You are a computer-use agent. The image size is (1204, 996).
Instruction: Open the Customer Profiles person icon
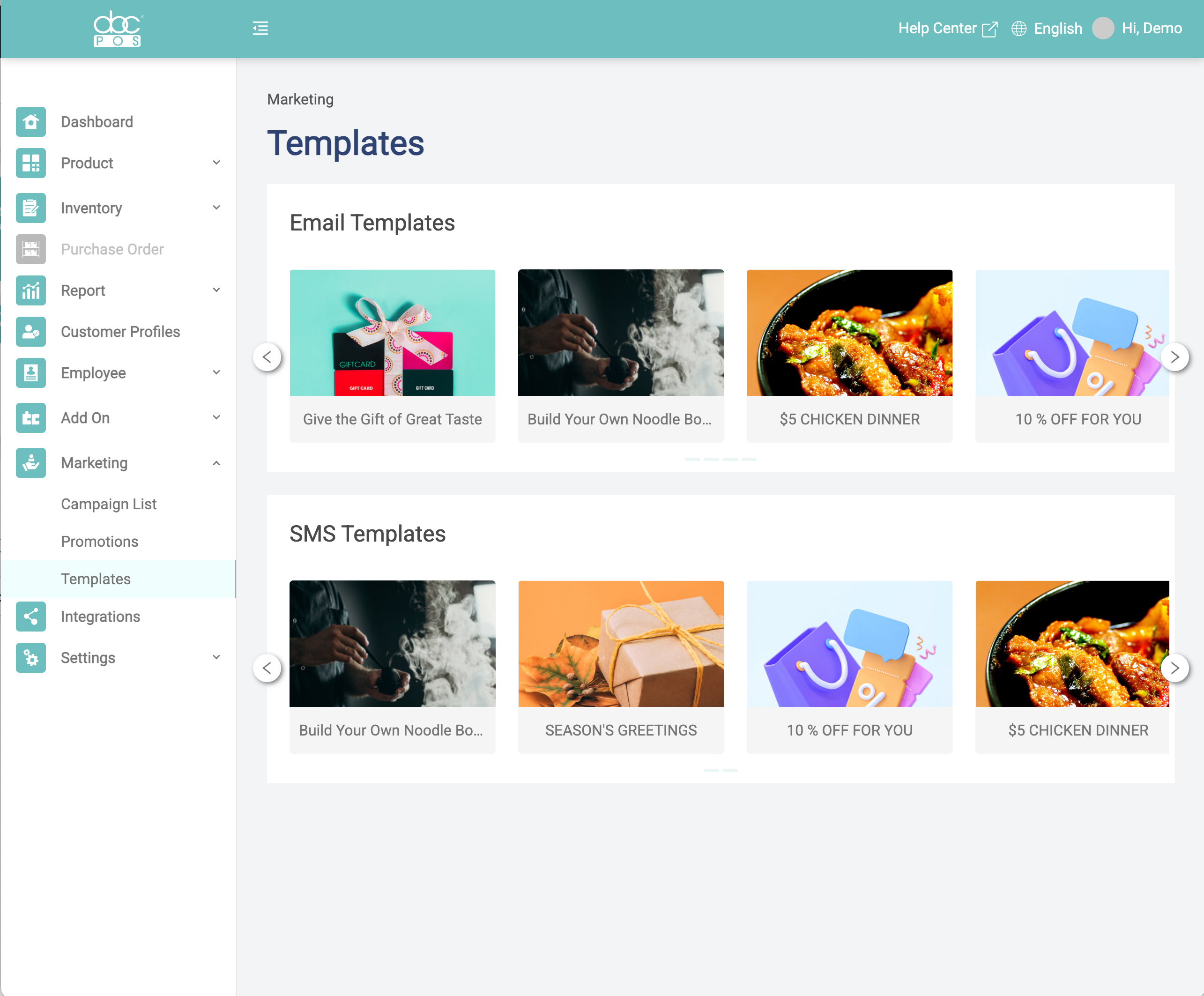point(31,331)
